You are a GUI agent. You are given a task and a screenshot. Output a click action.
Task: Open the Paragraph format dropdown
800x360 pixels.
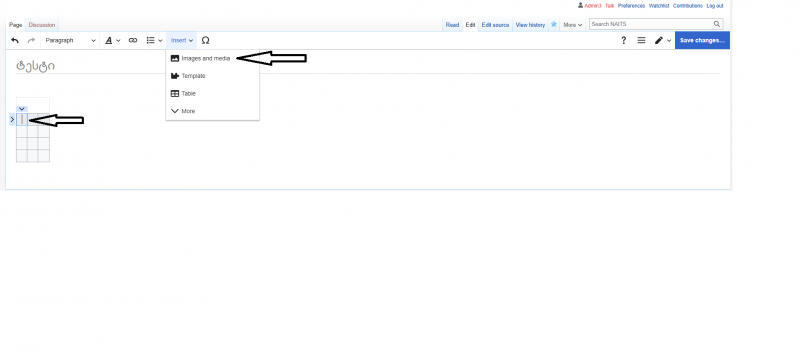coord(70,40)
